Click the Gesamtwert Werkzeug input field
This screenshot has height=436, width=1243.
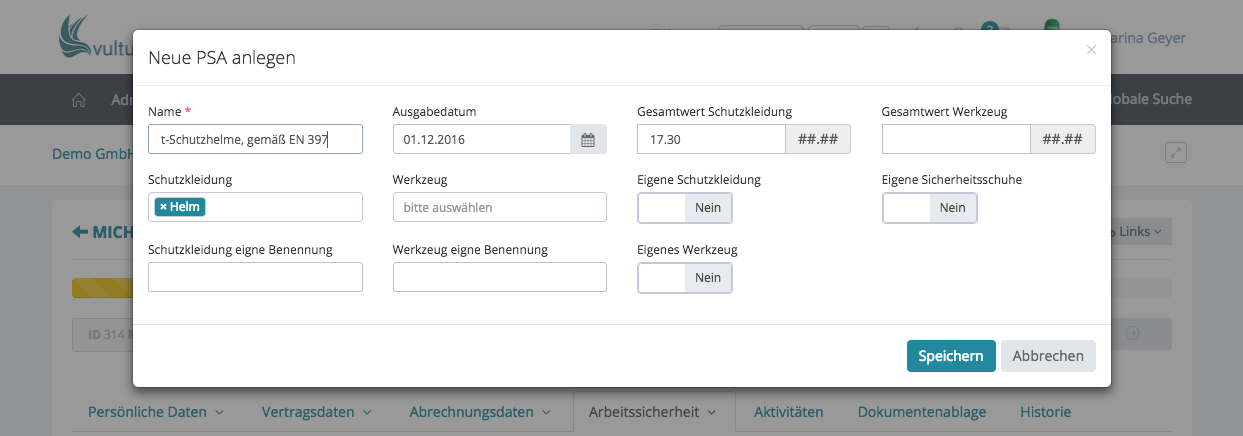pos(956,139)
